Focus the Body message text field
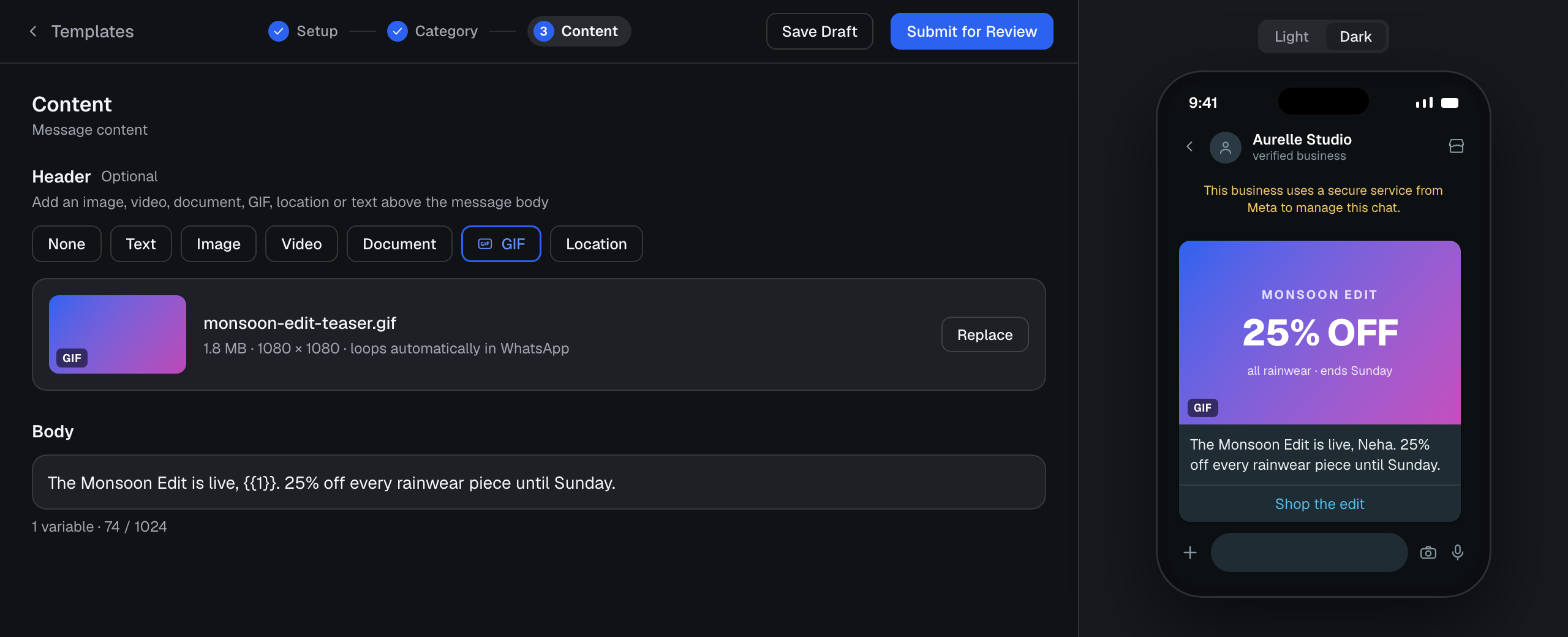 pos(539,482)
